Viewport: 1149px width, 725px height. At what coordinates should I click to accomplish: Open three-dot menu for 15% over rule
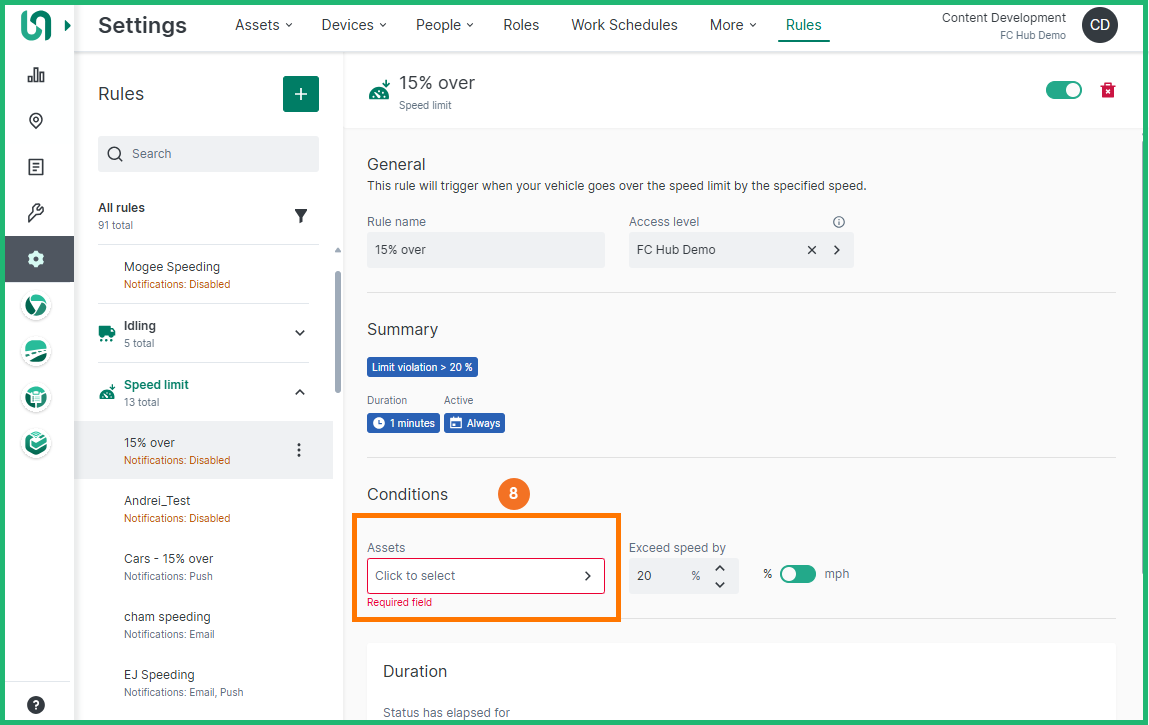tap(298, 451)
